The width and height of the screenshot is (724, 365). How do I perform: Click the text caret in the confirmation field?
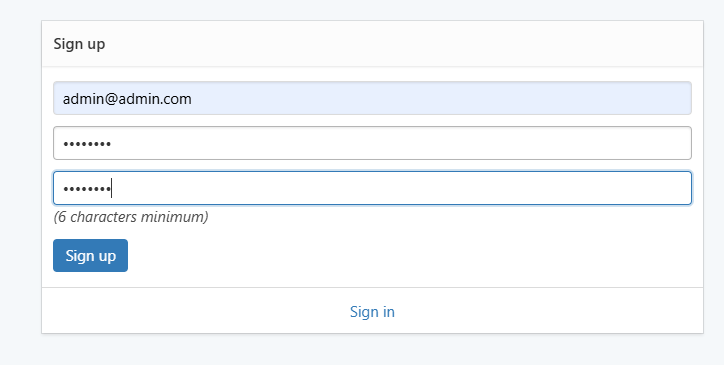112,189
